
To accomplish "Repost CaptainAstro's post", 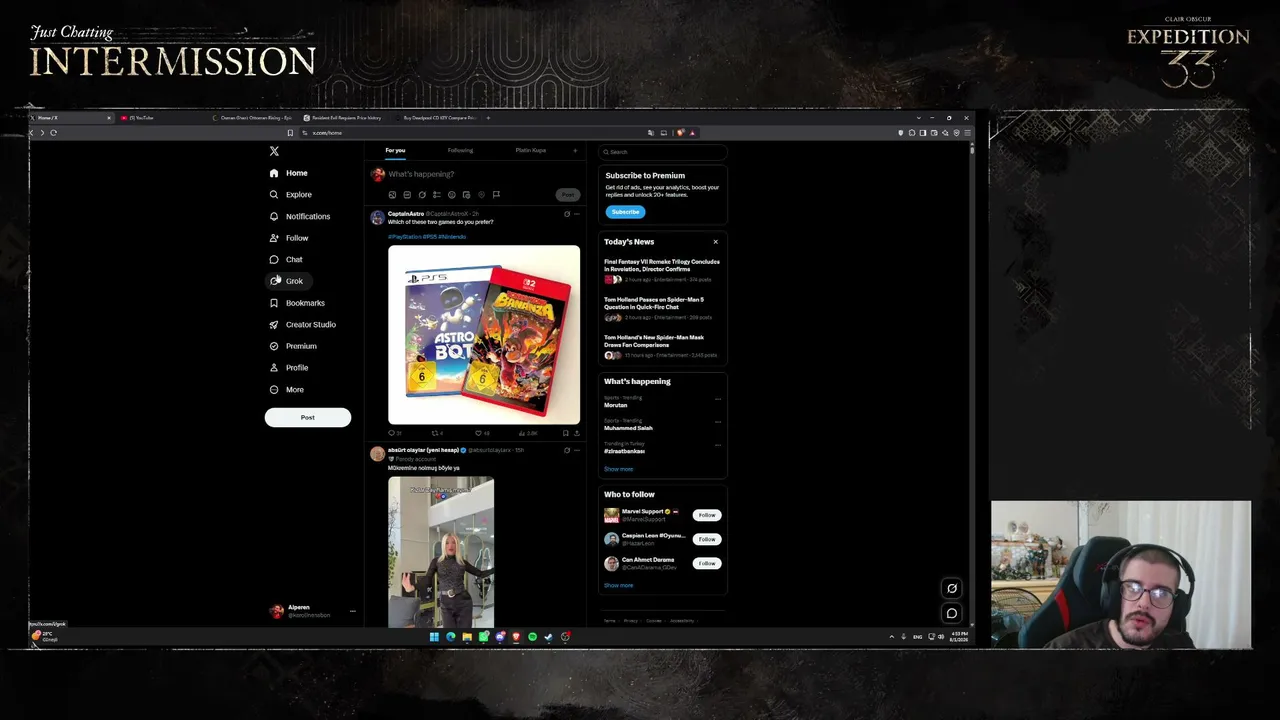I will pyautogui.click(x=437, y=433).
